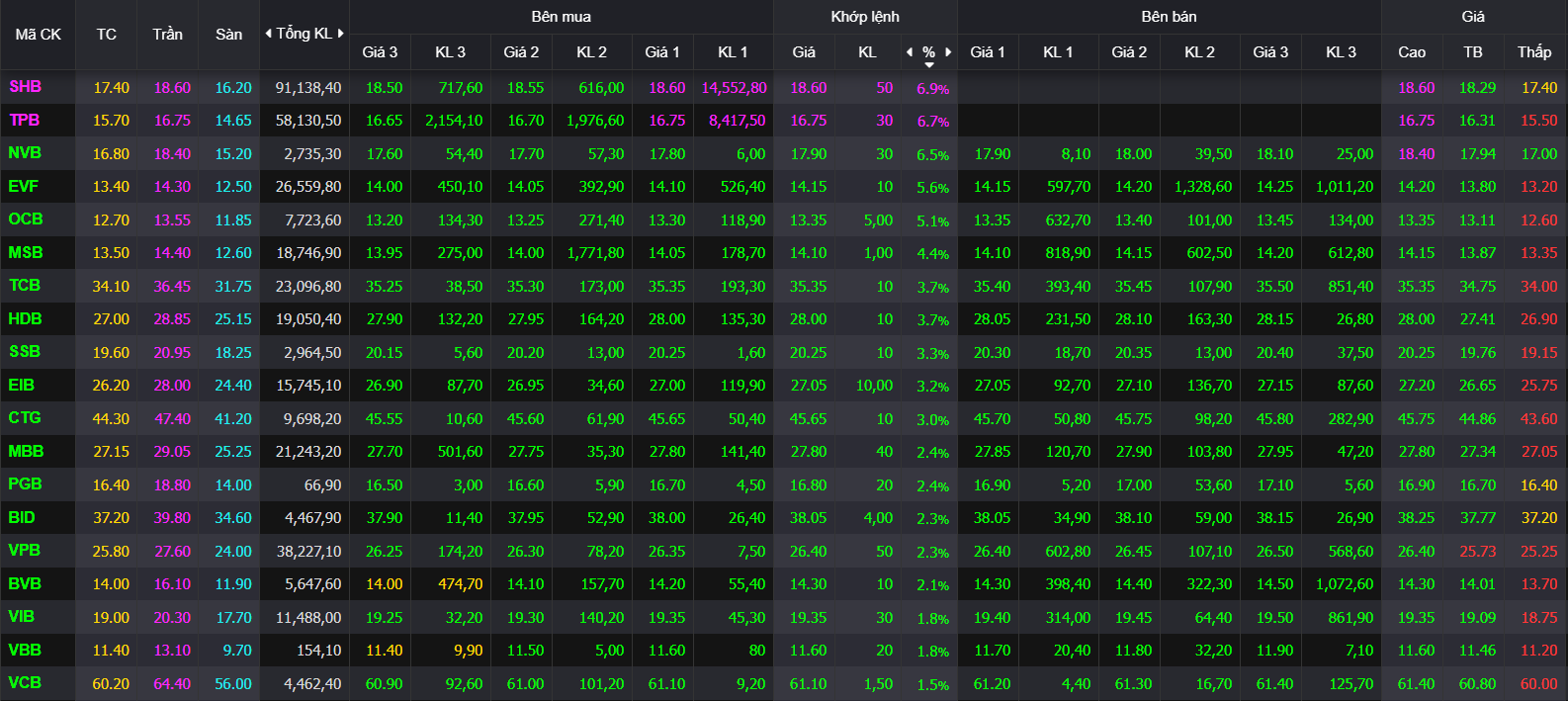Click VPB total volume 38,227,10
The height and width of the screenshot is (701, 1568).
click(x=308, y=552)
